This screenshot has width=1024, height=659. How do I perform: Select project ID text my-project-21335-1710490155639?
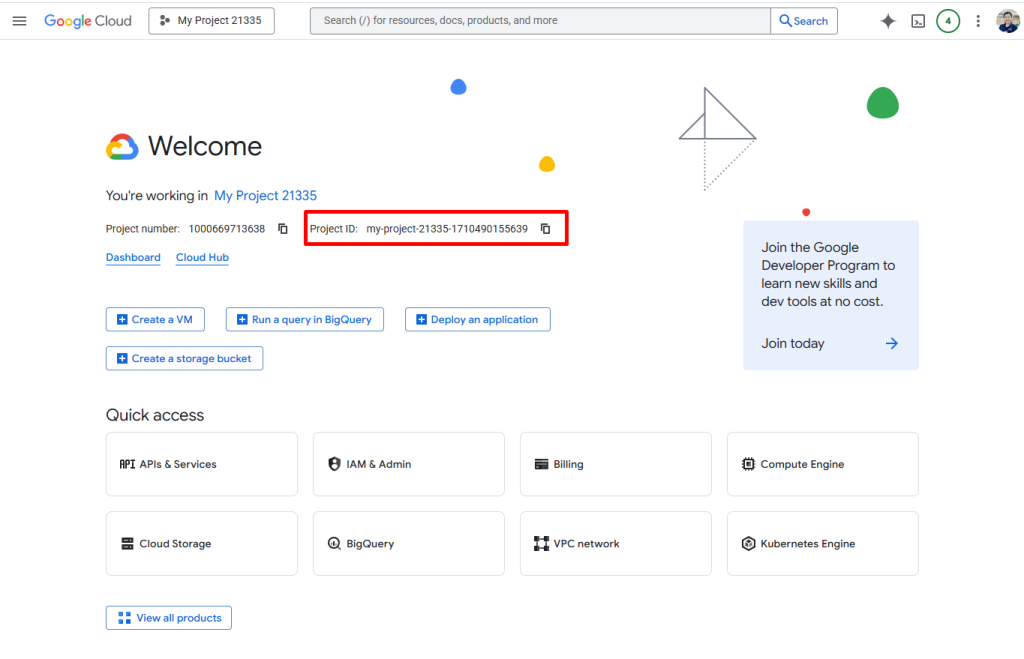447,229
